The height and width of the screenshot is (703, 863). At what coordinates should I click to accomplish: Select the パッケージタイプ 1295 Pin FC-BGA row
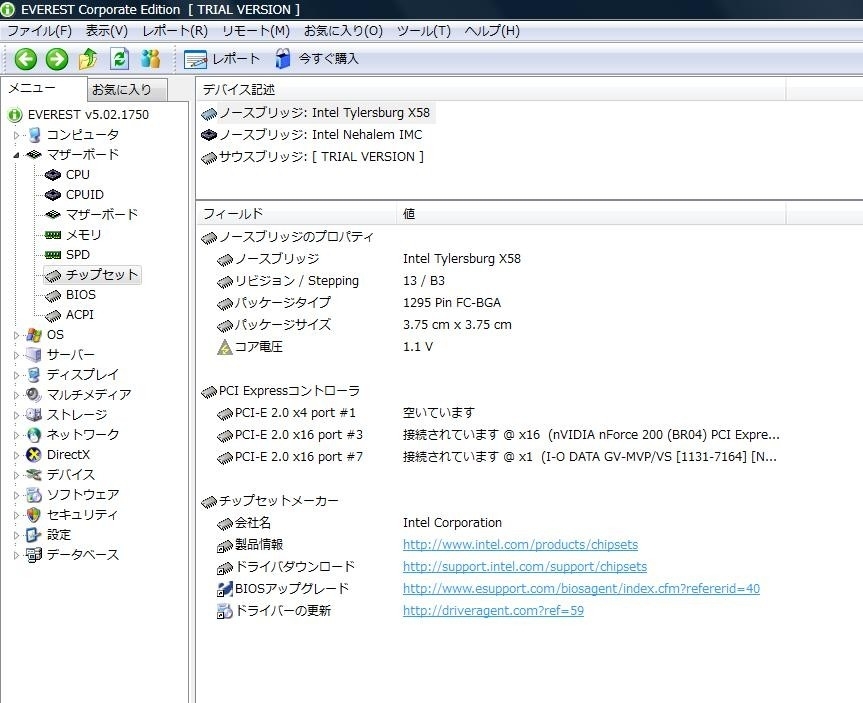click(359, 303)
